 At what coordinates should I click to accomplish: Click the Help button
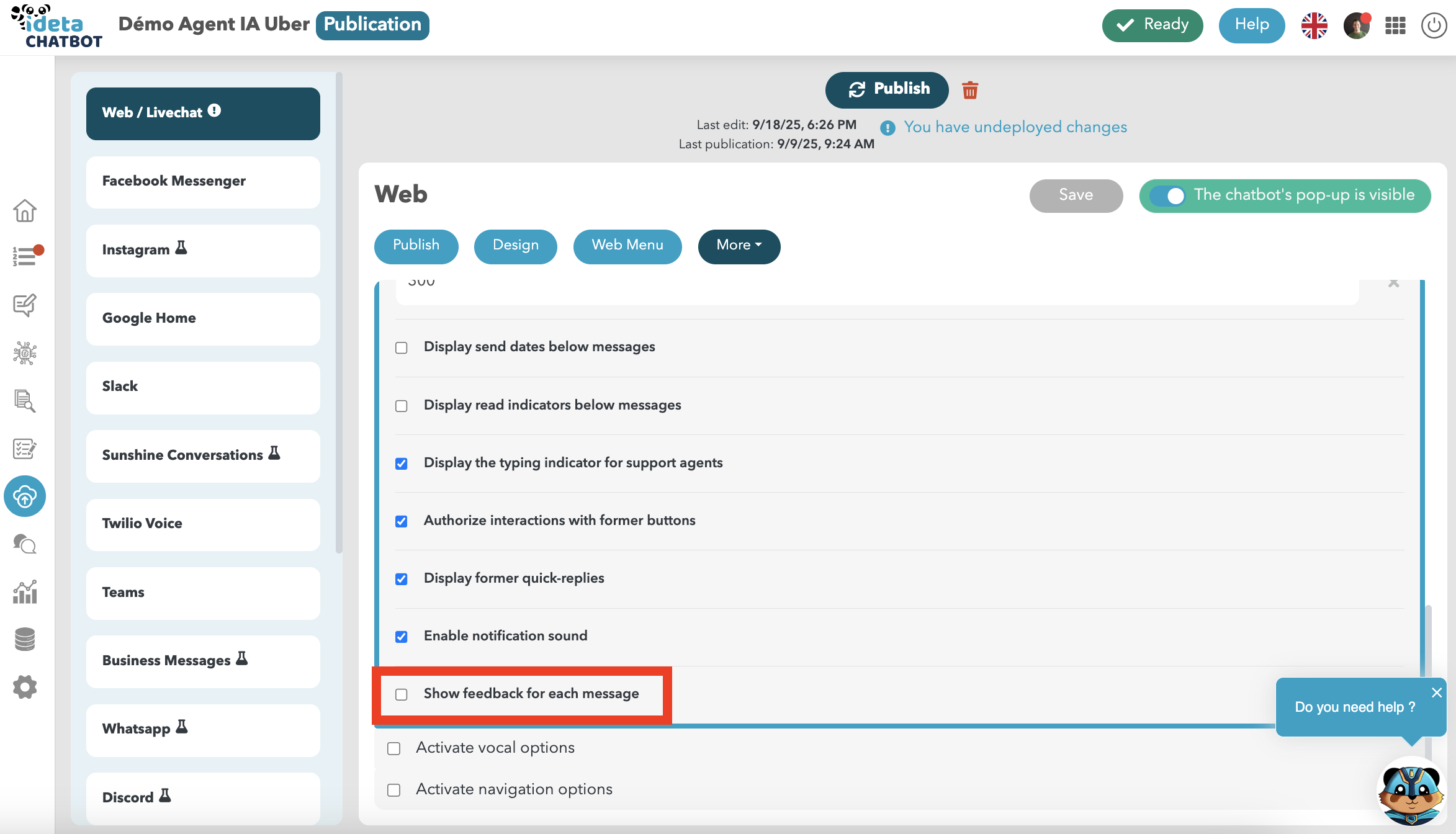pyautogui.click(x=1251, y=25)
